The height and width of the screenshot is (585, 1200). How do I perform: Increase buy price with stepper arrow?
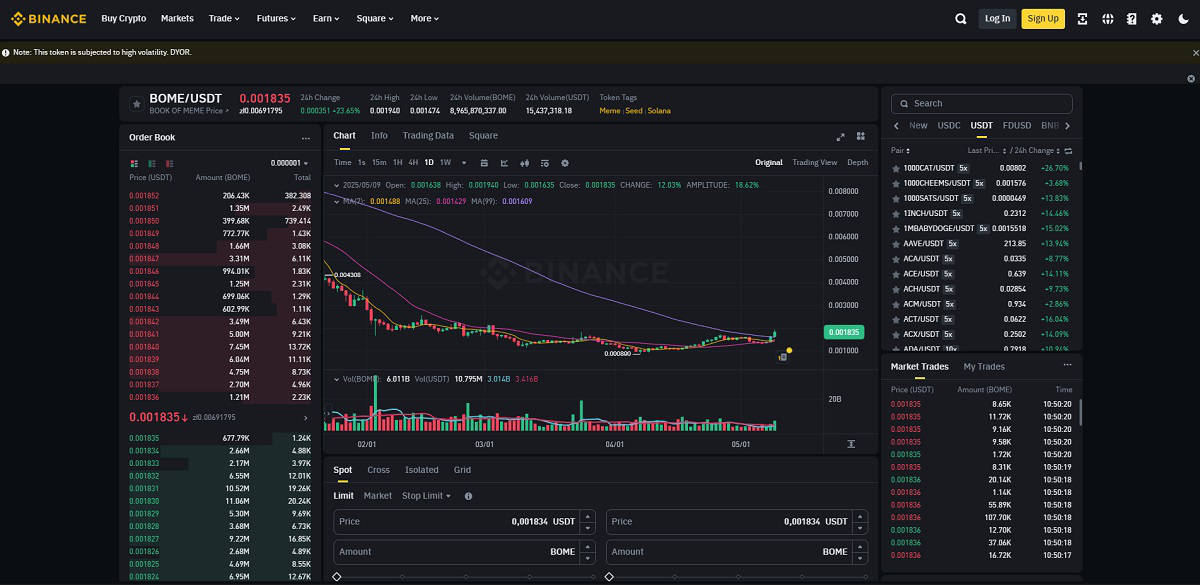[588, 517]
